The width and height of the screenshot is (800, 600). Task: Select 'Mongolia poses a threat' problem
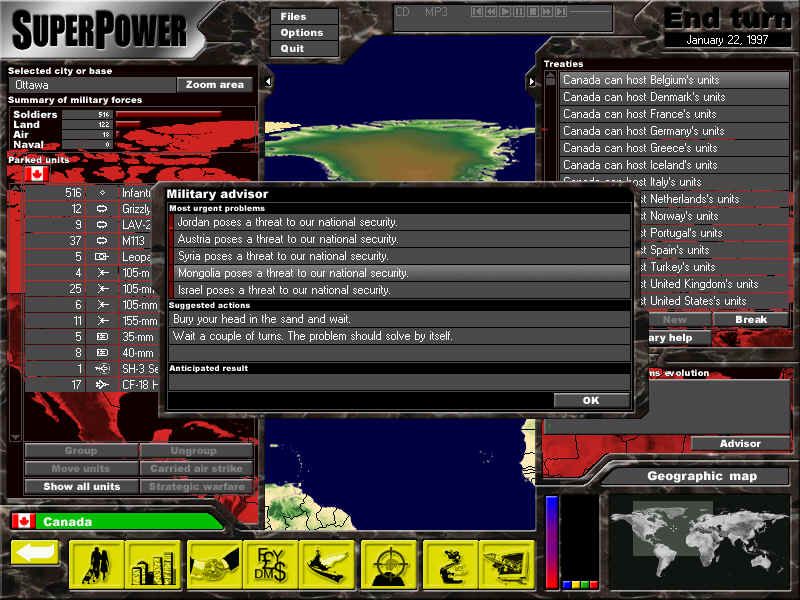pos(401,273)
